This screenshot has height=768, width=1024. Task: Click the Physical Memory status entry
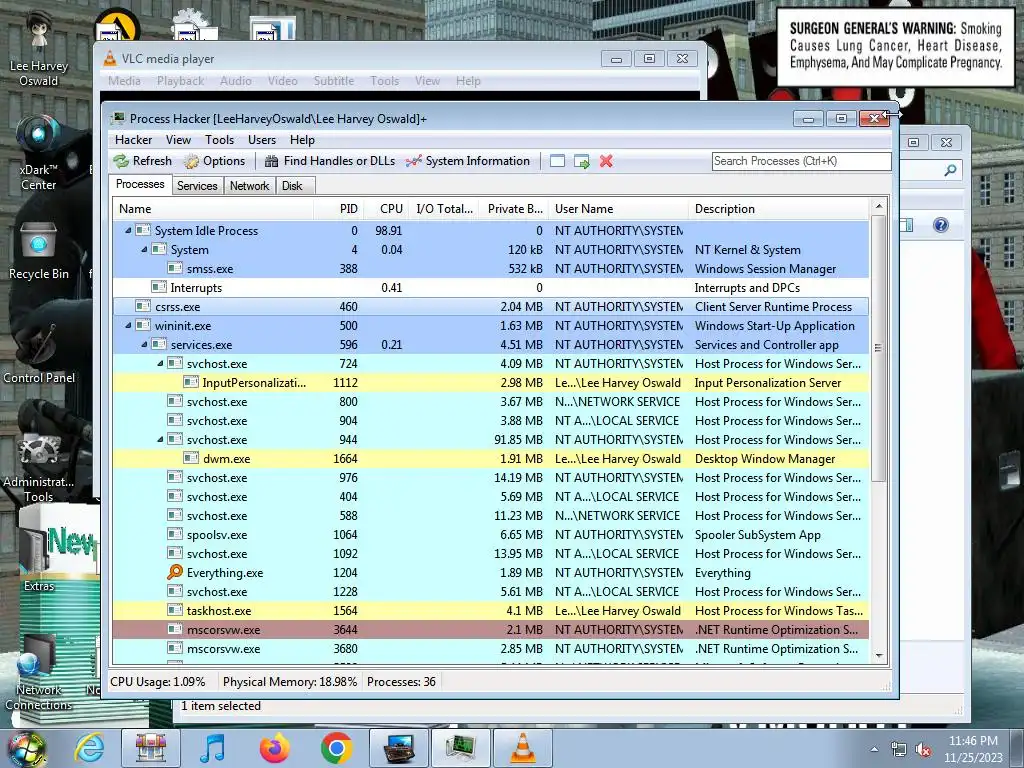tap(289, 681)
